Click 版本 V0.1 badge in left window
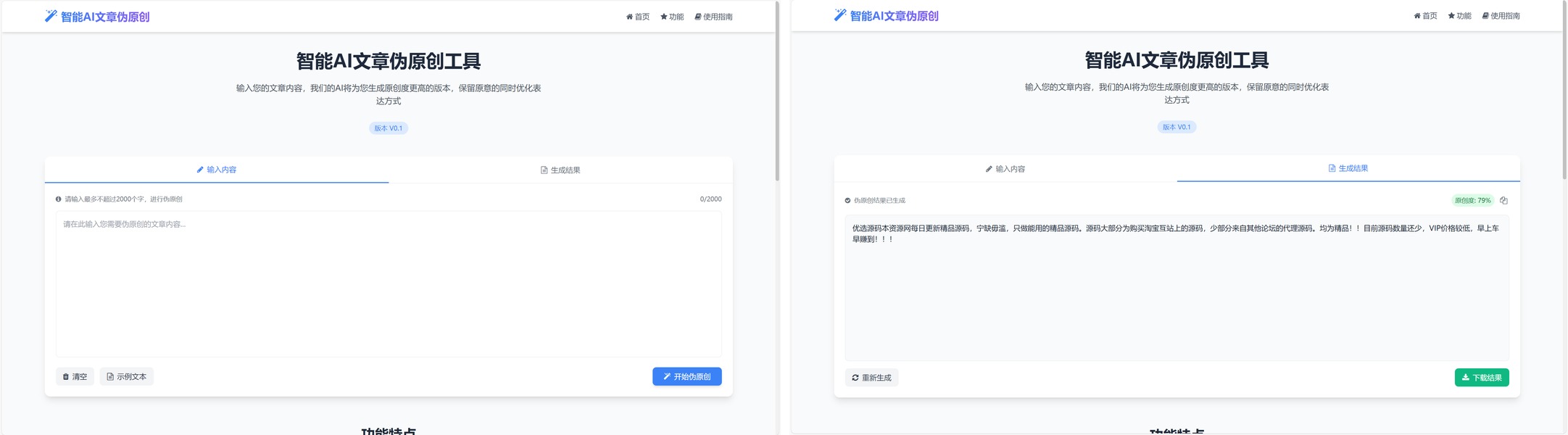This screenshot has width=1568, height=435. [389, 128]
